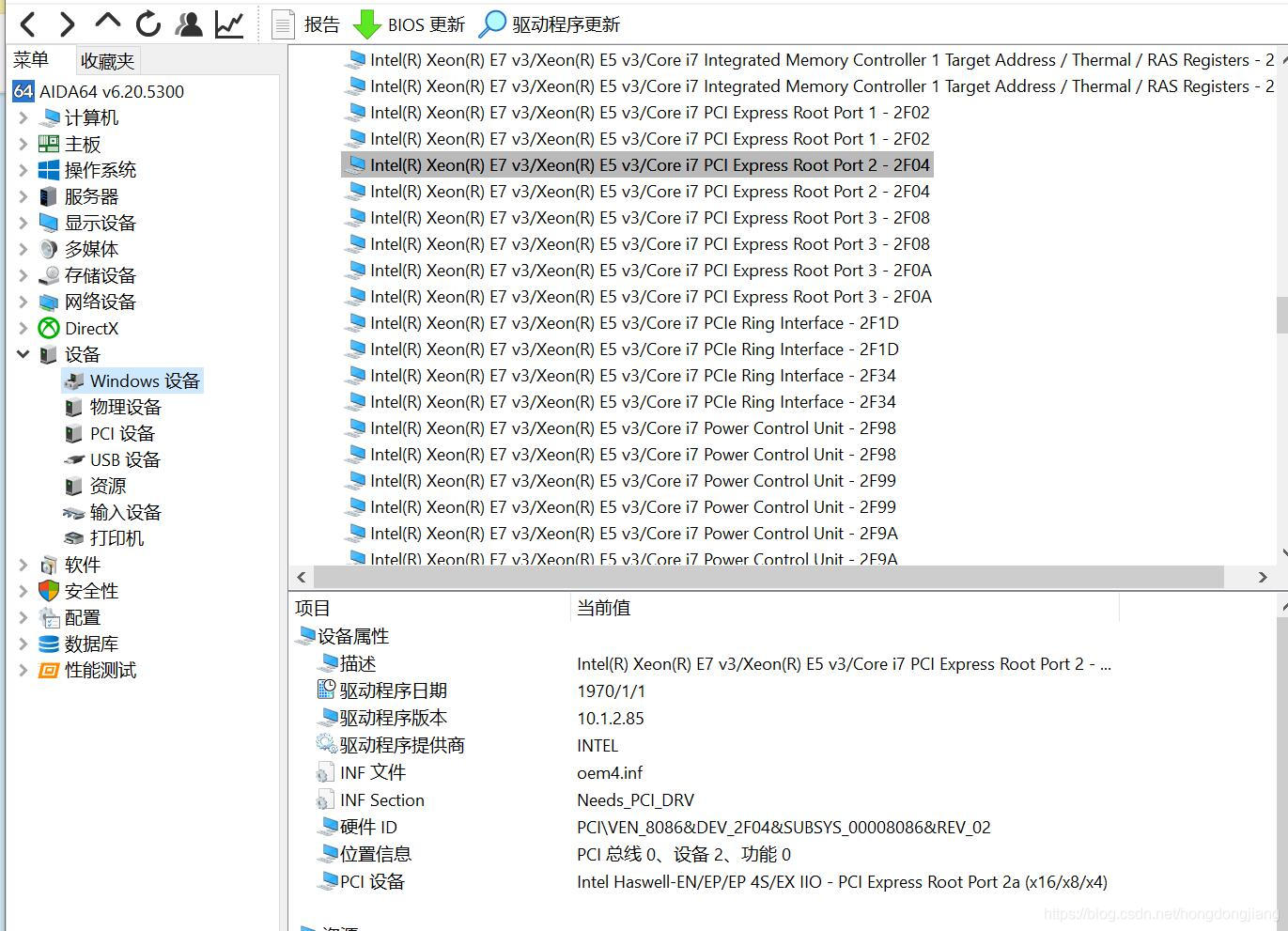1288x931 pixels.
Task: Go back with the left arrow toolbar icon
Action: (28, 23)
